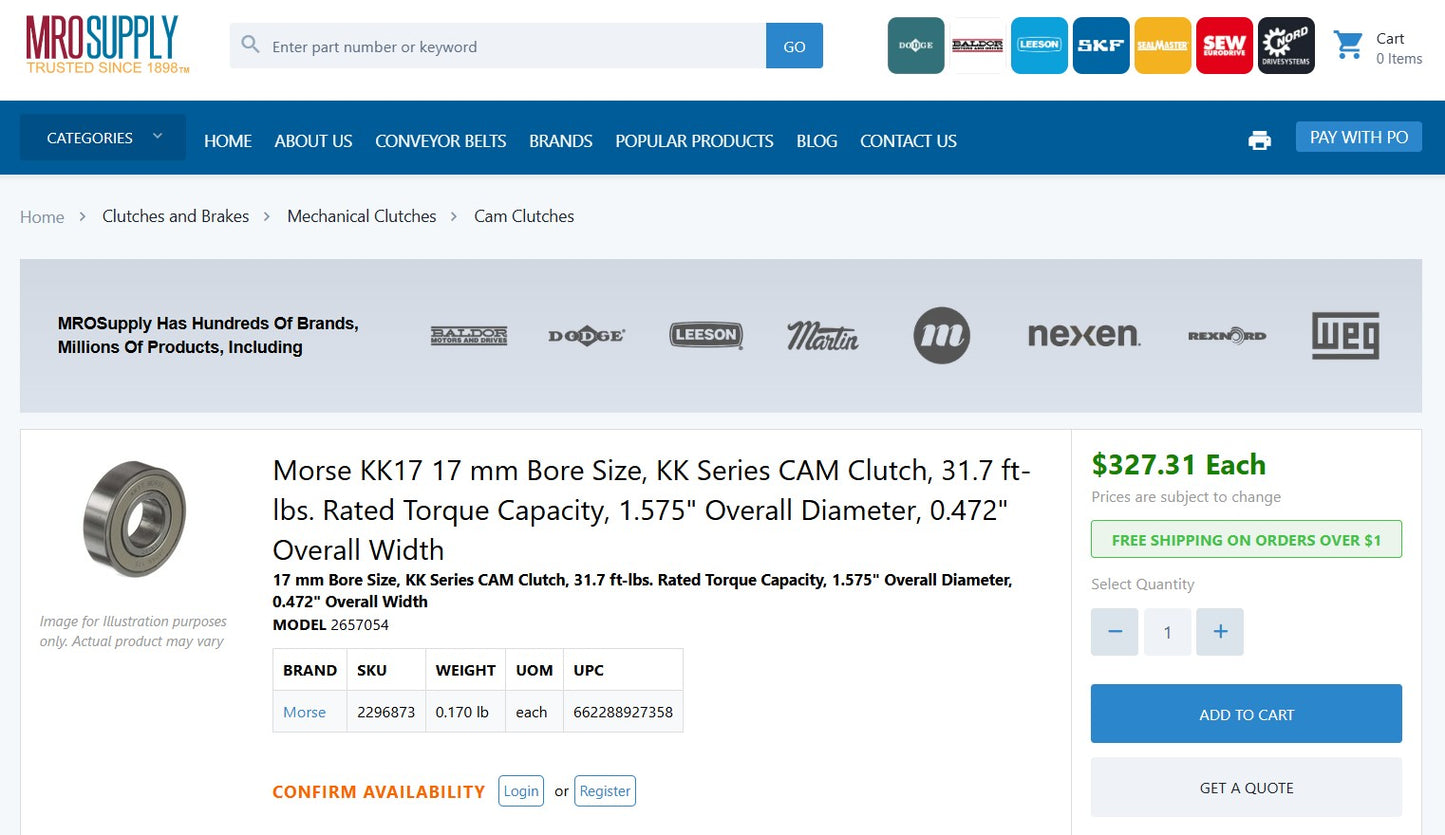Click the Martin logo in the brands banner
The width and height of the screenshot is (1445, 835).
[x=822, y=335]
